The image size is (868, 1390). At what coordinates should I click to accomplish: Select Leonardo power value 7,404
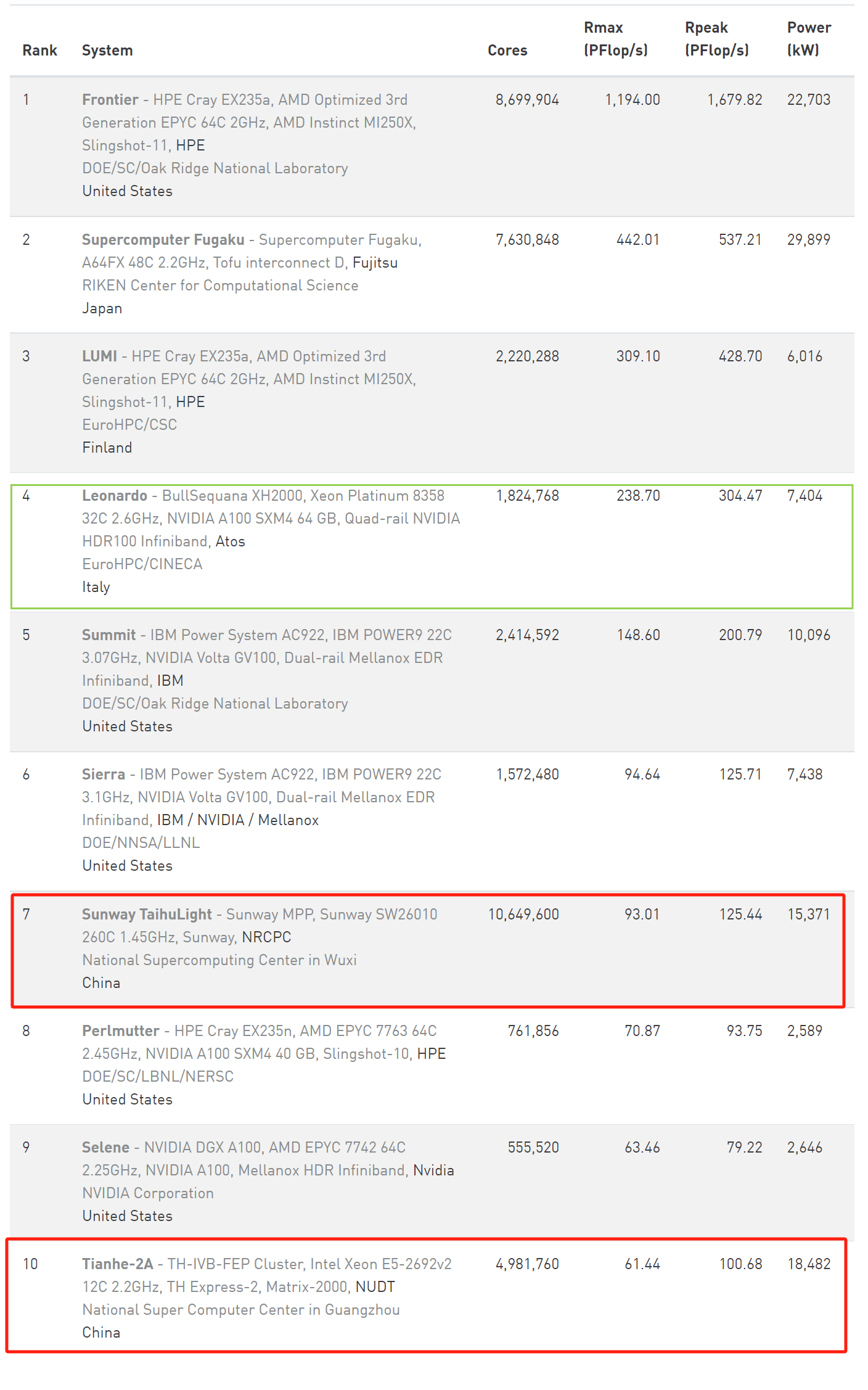pyautogui.click(x=805, y=495)
